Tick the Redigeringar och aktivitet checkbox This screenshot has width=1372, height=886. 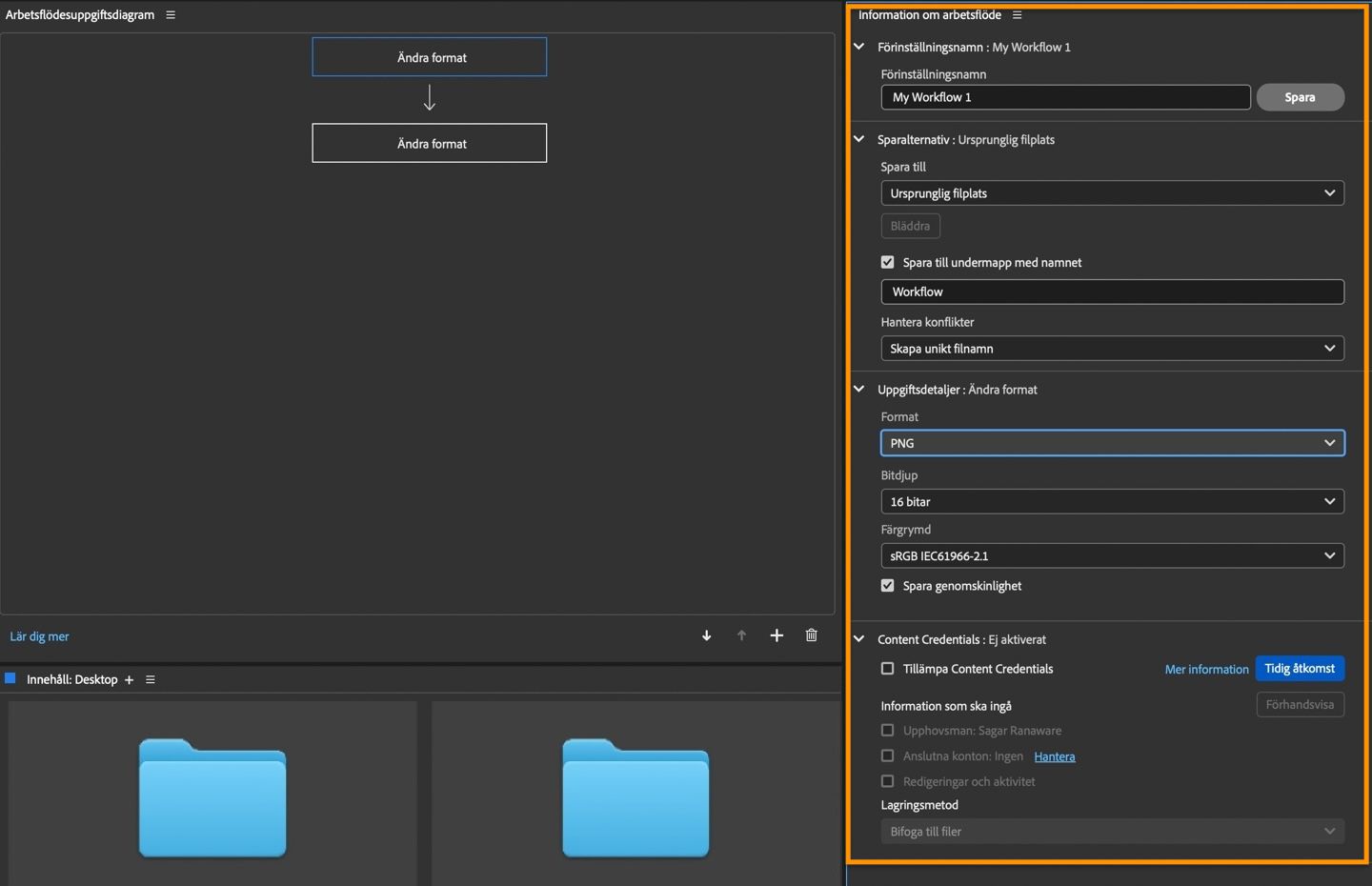tap(887, 781)
